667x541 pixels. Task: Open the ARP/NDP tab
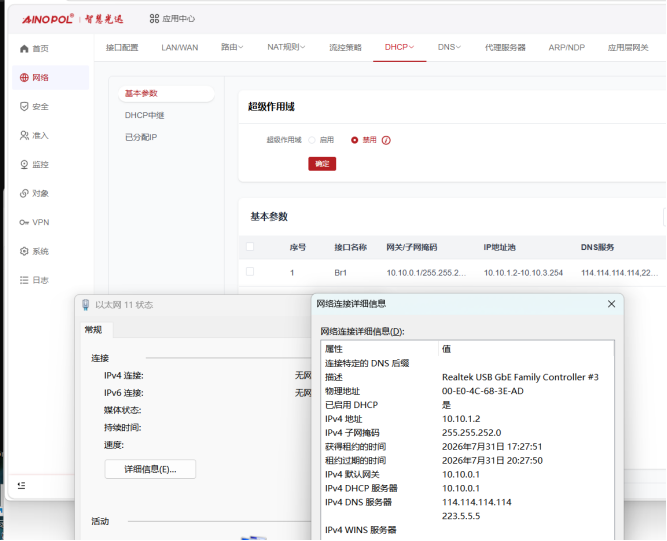(567, 47)
